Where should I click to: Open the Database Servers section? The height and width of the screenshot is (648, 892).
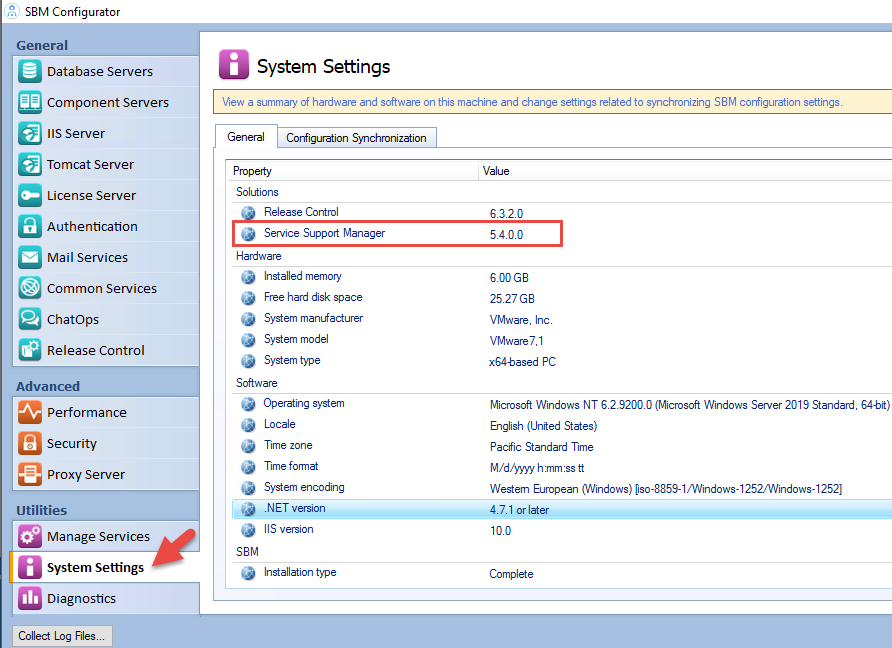pos(106,71)
